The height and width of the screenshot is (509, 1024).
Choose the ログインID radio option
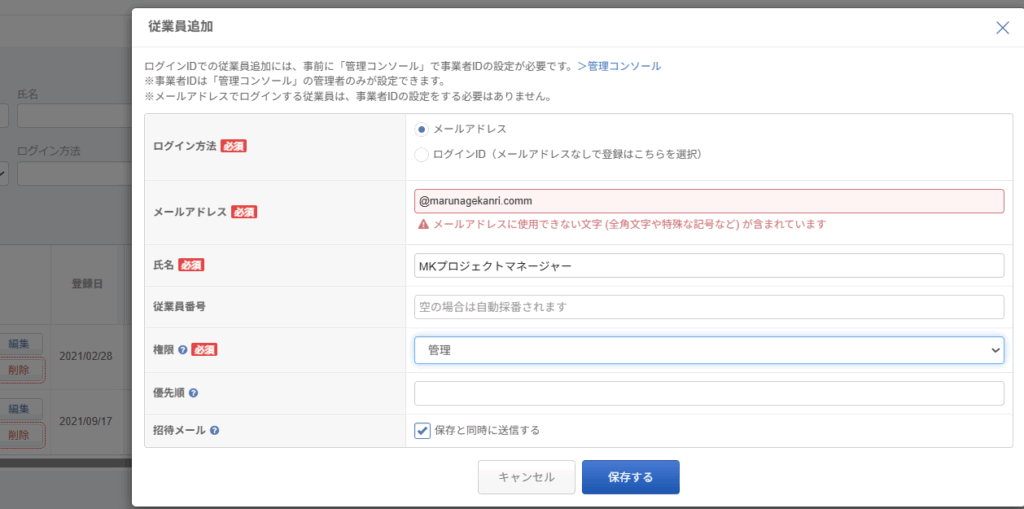(422, 155)
